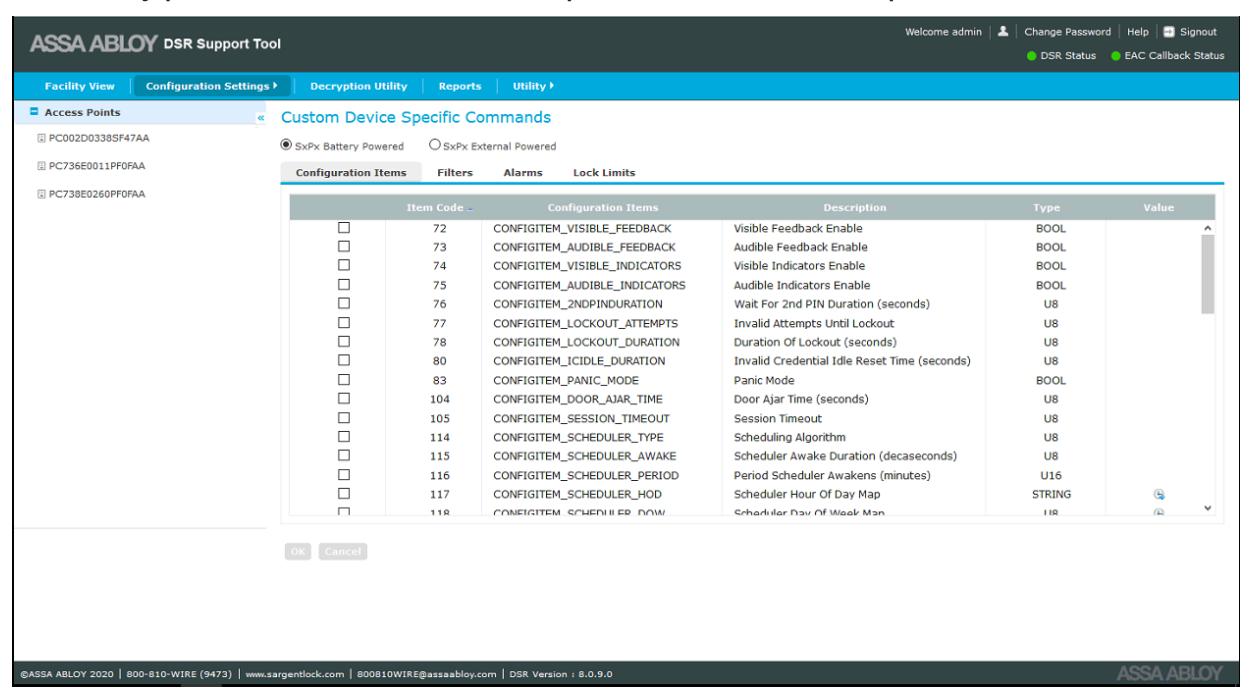Open the Configuration Settings menu
Image resolution: width=1251 pixels, height=697 pixels.
(213, 87)
